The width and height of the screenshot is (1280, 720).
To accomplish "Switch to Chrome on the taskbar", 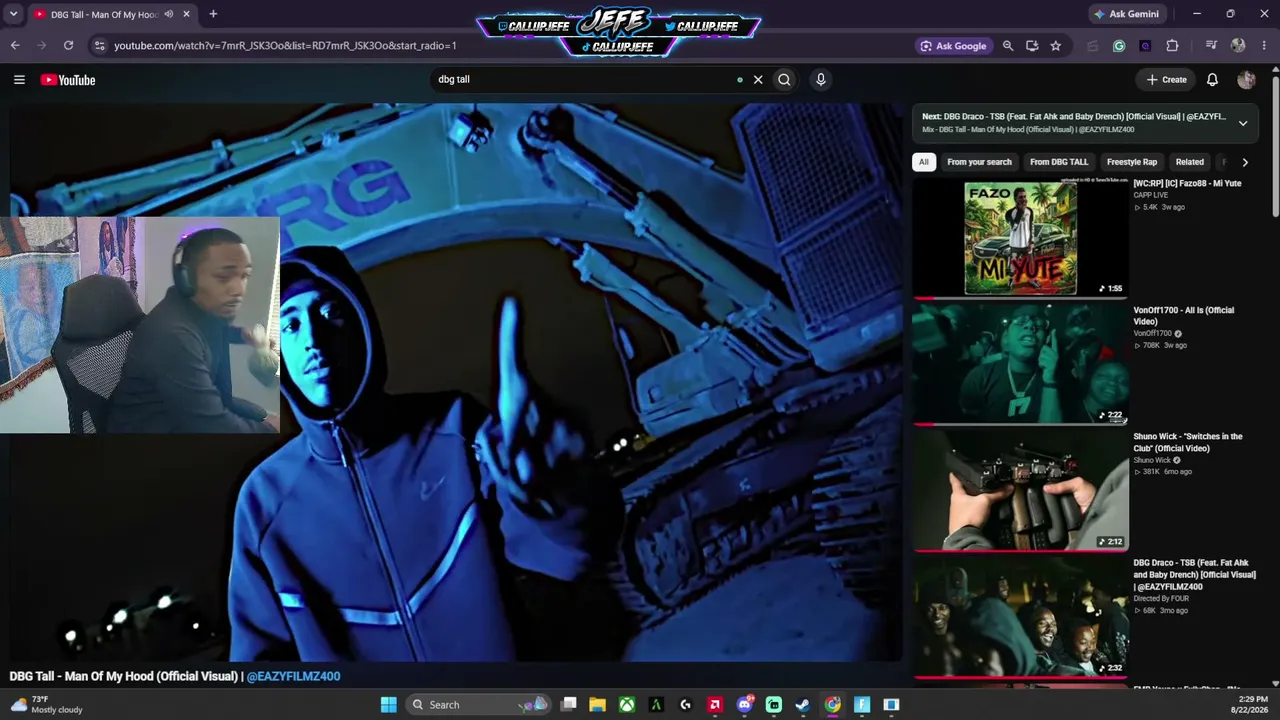I will pyautogui.click(x=832, y=705).
